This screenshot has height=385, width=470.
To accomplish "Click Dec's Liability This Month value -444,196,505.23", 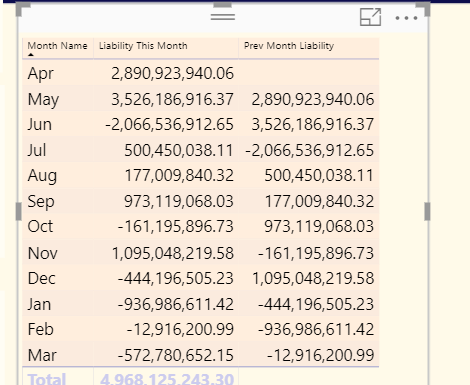I will point(176,279).
